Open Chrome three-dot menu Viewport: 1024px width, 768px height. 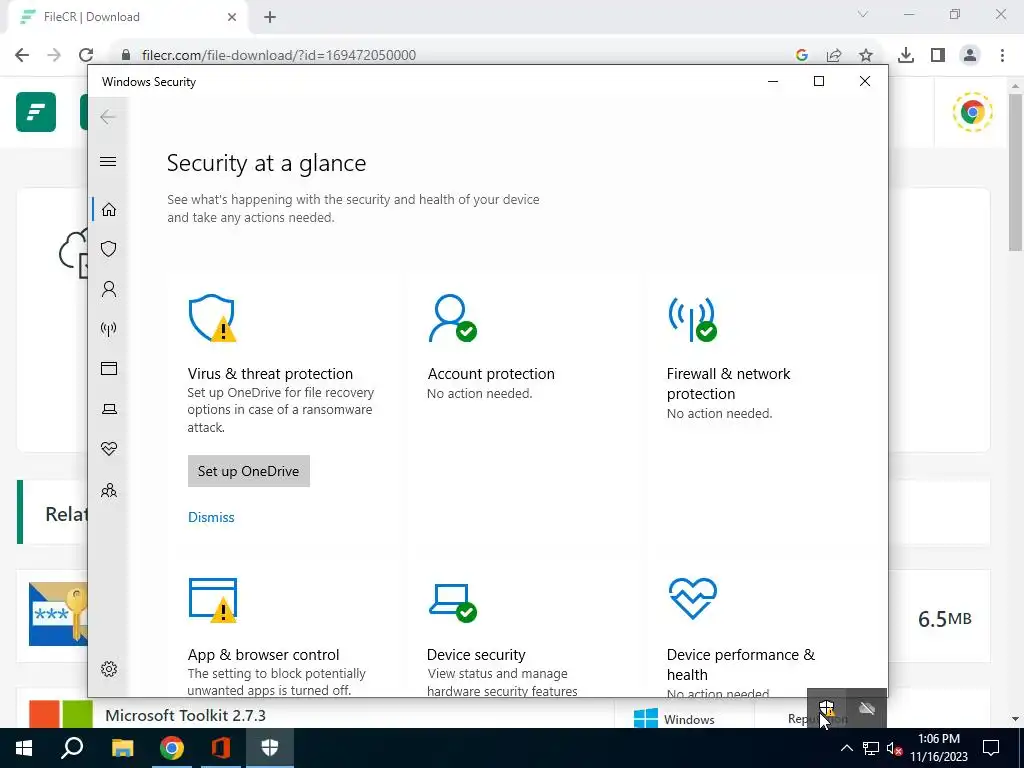coord(1002,56)
